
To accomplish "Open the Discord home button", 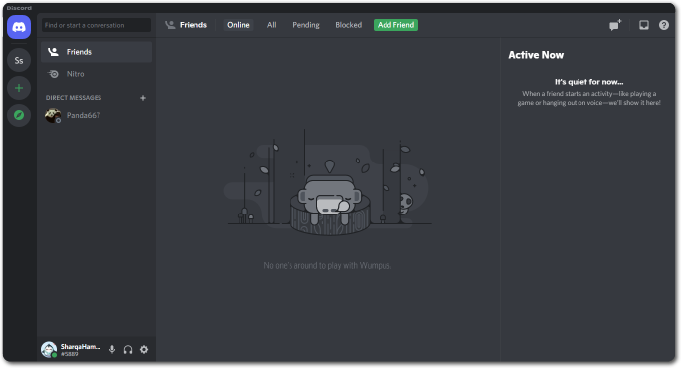I will point(19,27).
